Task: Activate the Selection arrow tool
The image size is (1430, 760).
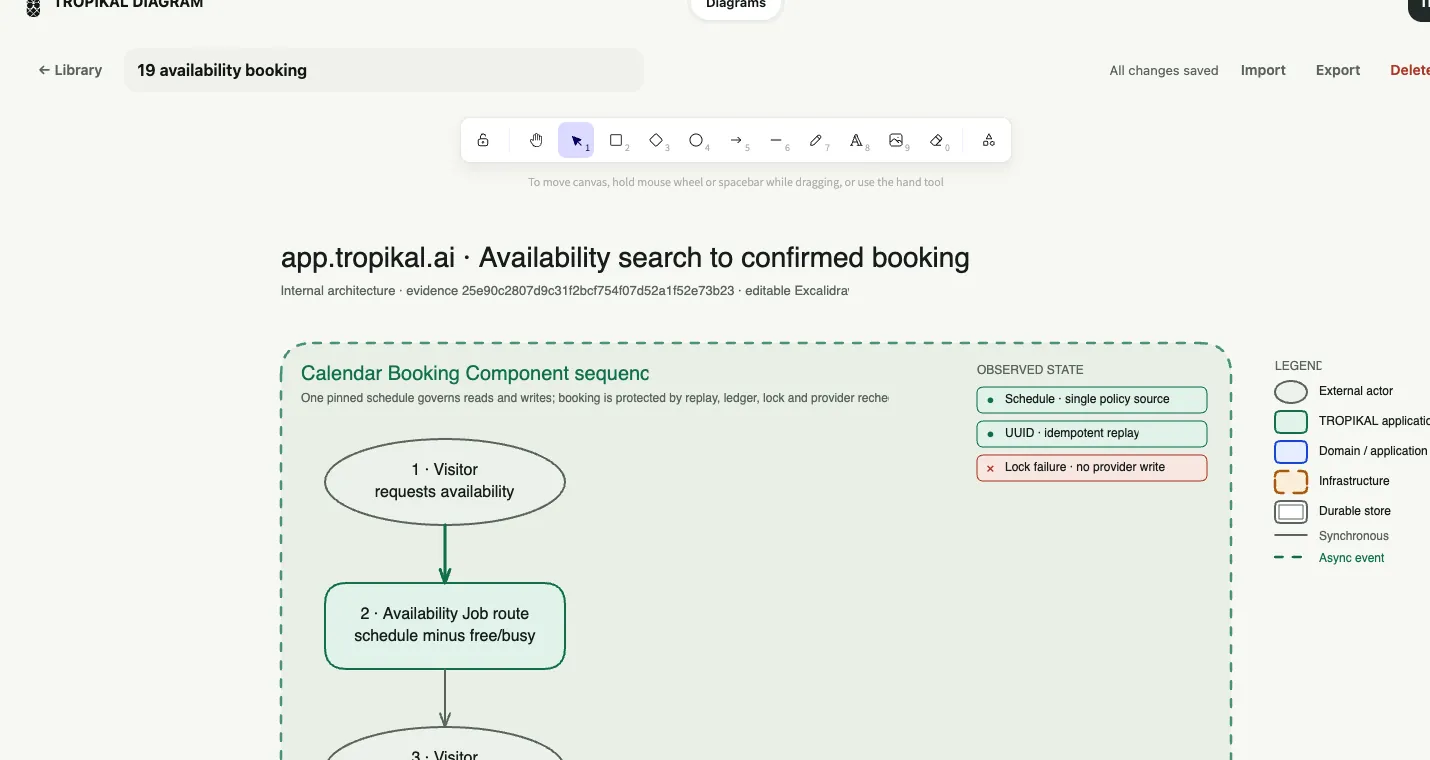Action: pyautogui.click(x=576, y=140)
